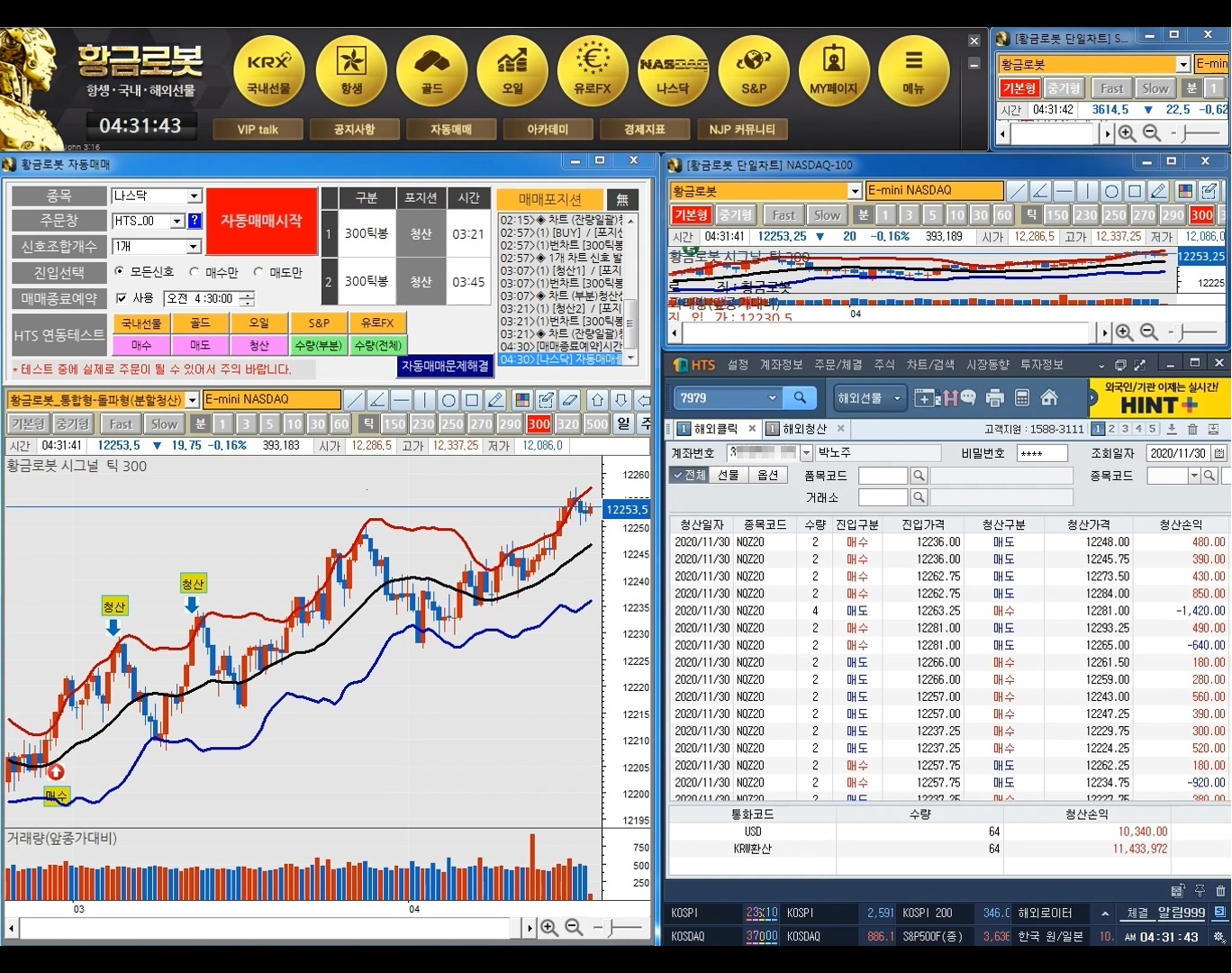Open the 메뉴 gold icon
This screenshot has width=1232, height=973.
(x=914, y=72)
